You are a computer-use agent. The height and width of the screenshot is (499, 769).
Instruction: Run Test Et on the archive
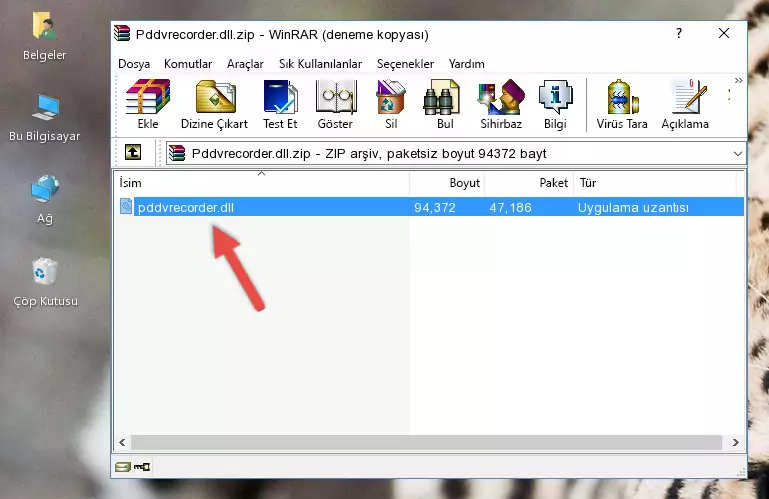[280, 104]
